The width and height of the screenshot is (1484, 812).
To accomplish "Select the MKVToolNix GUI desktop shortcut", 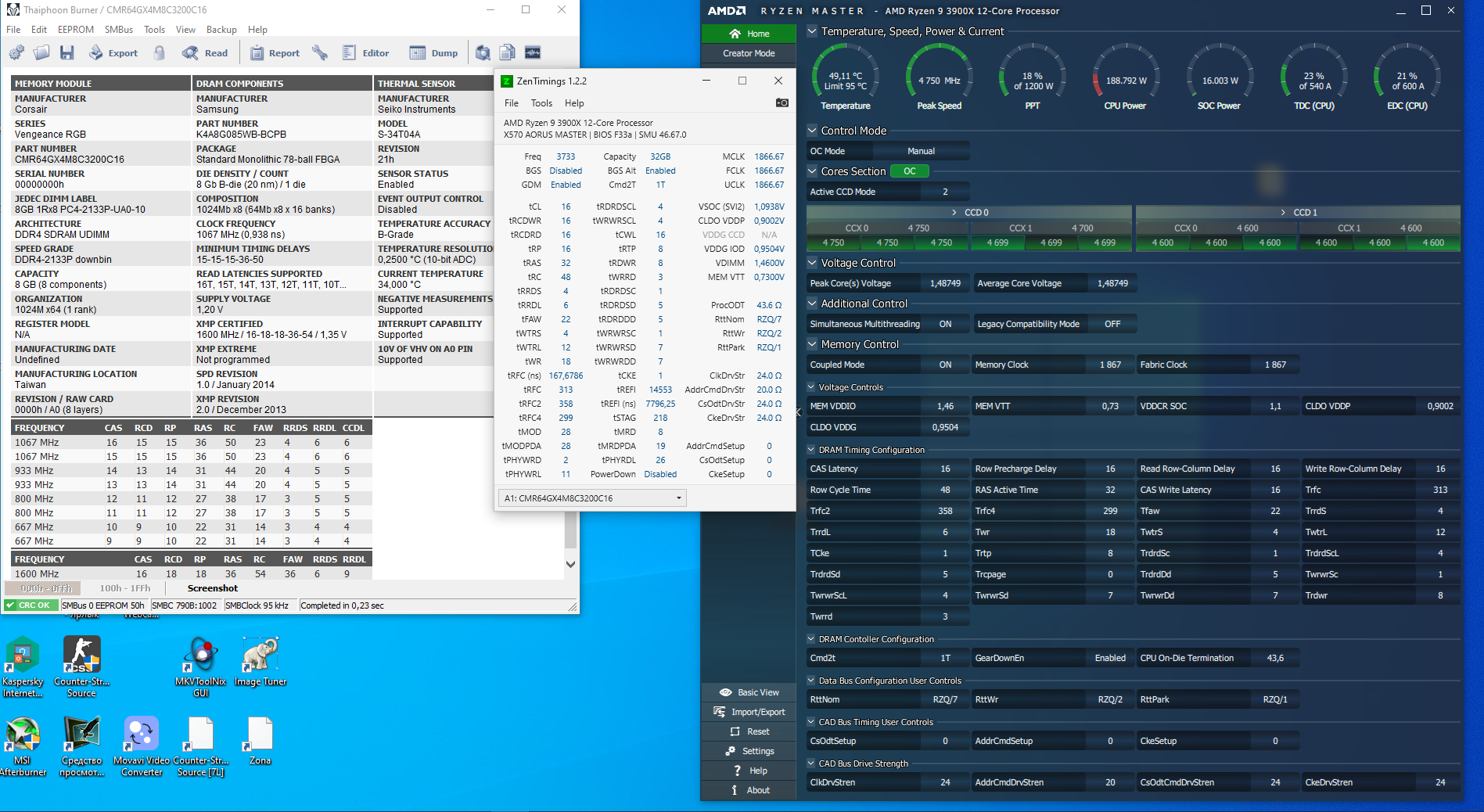I will tap(201, 667).
